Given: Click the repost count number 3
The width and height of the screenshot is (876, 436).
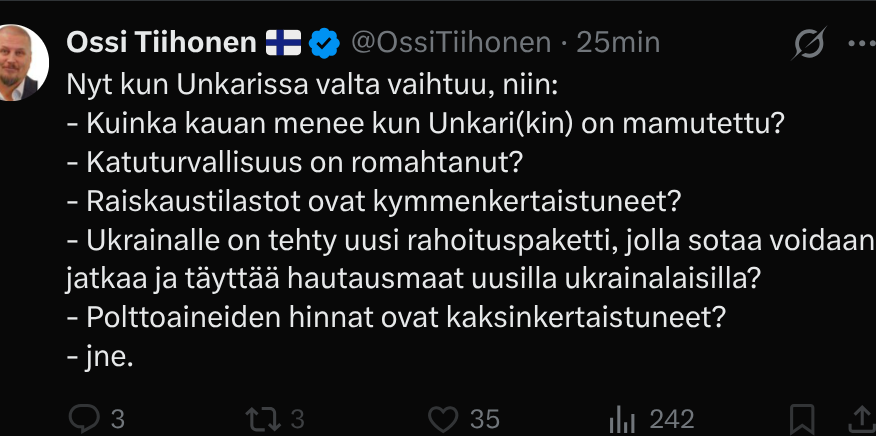Looking at the screenshot, I should click(298, 418).
